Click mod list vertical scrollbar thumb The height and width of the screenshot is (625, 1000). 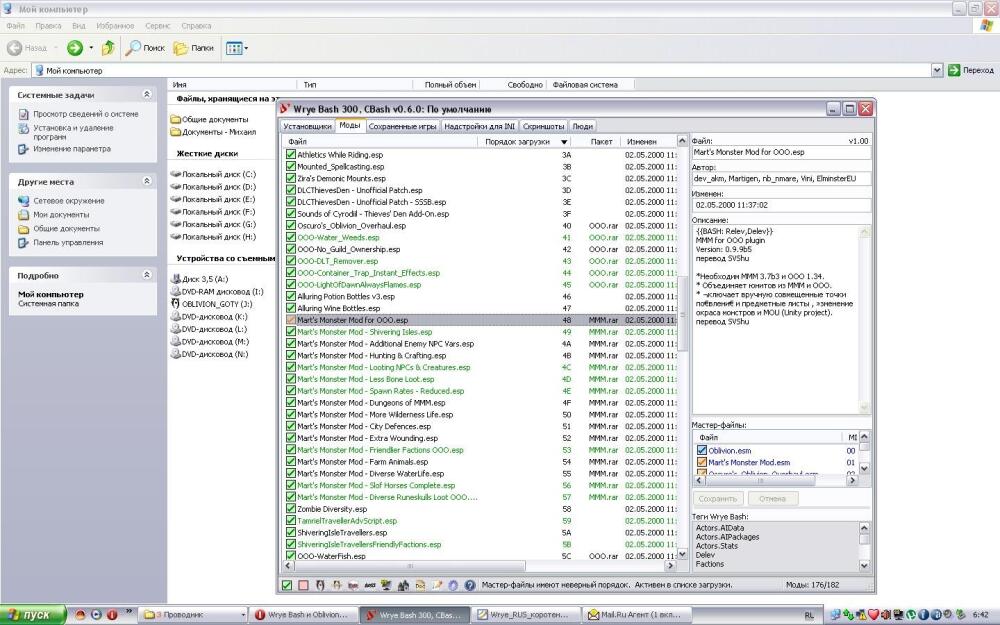coord(682,316)
